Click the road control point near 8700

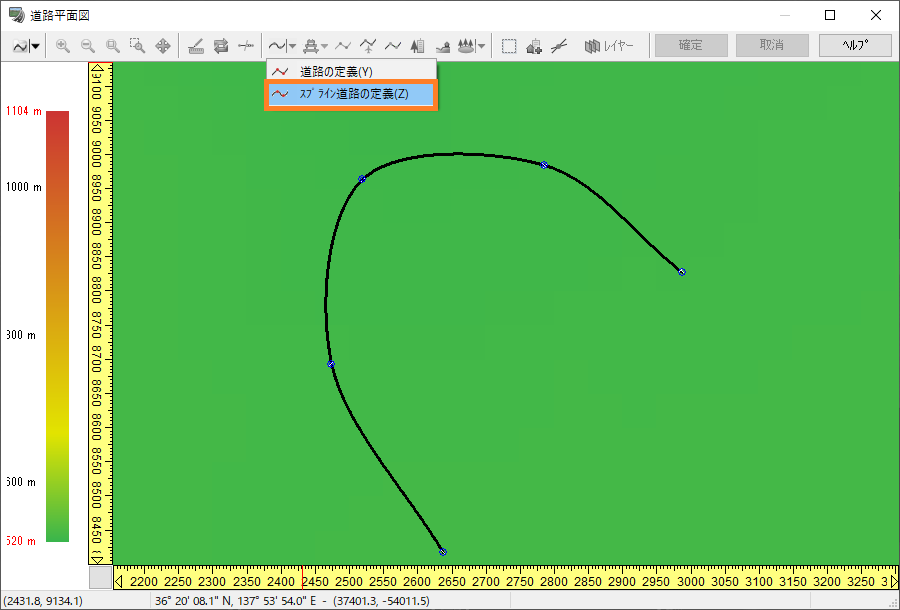[x=331, y=364]
